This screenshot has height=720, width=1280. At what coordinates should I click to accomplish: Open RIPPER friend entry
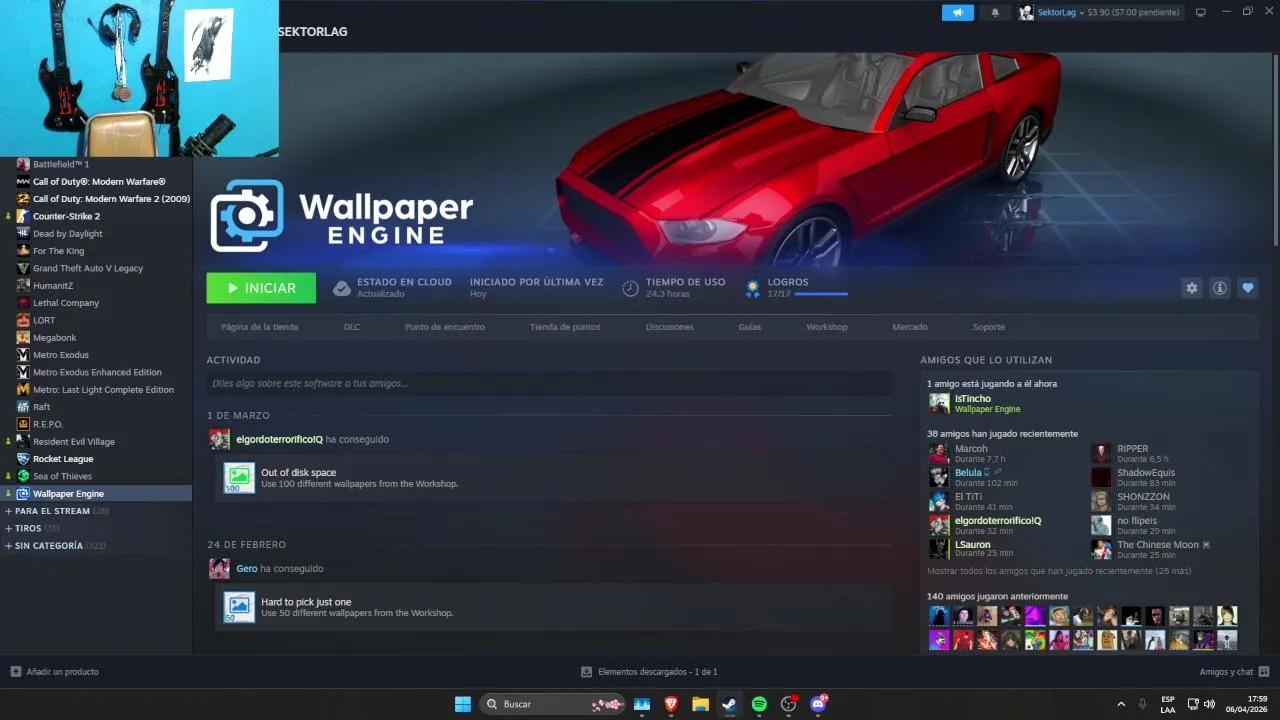(1131, 453)
